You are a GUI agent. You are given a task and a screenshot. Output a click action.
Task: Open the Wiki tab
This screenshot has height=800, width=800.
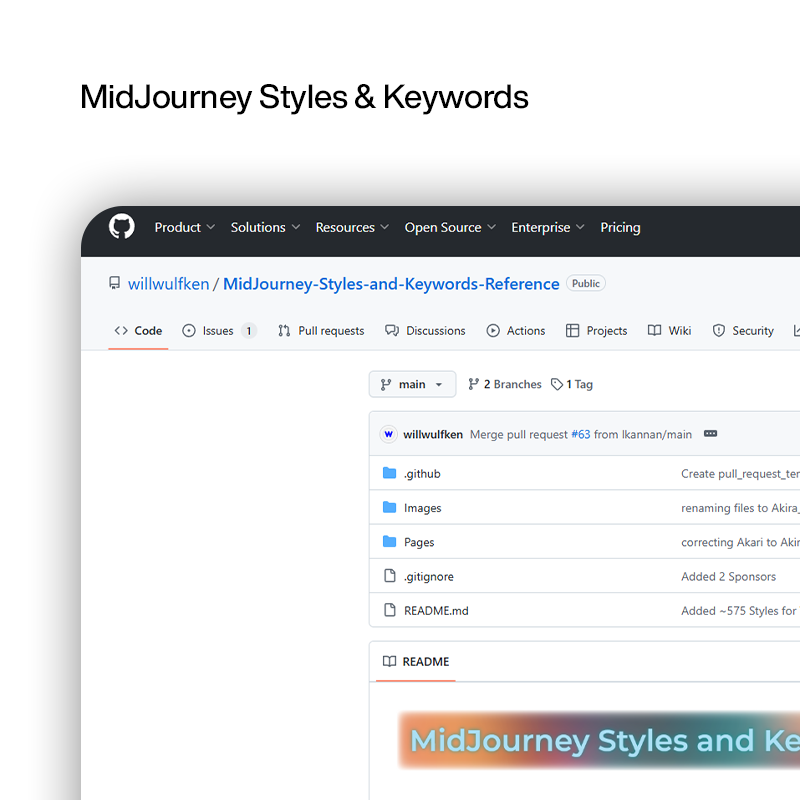669,331
